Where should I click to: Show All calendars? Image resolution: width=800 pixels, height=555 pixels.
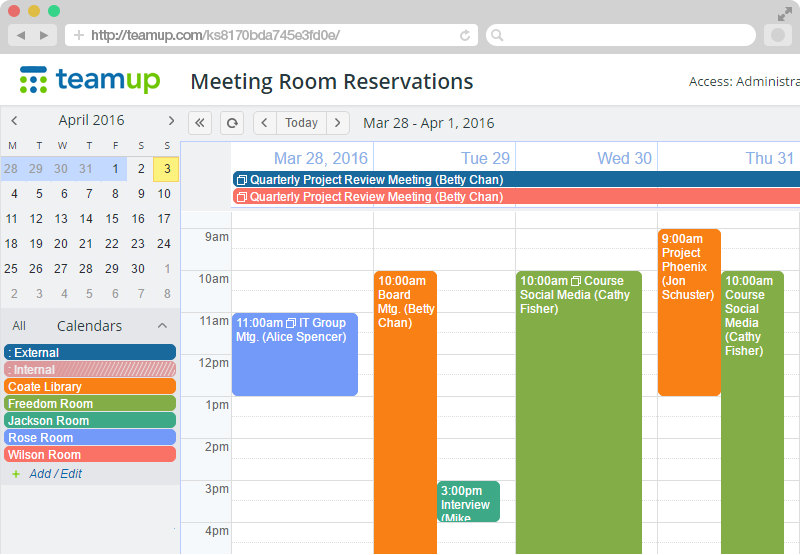(x=19, y=326)
